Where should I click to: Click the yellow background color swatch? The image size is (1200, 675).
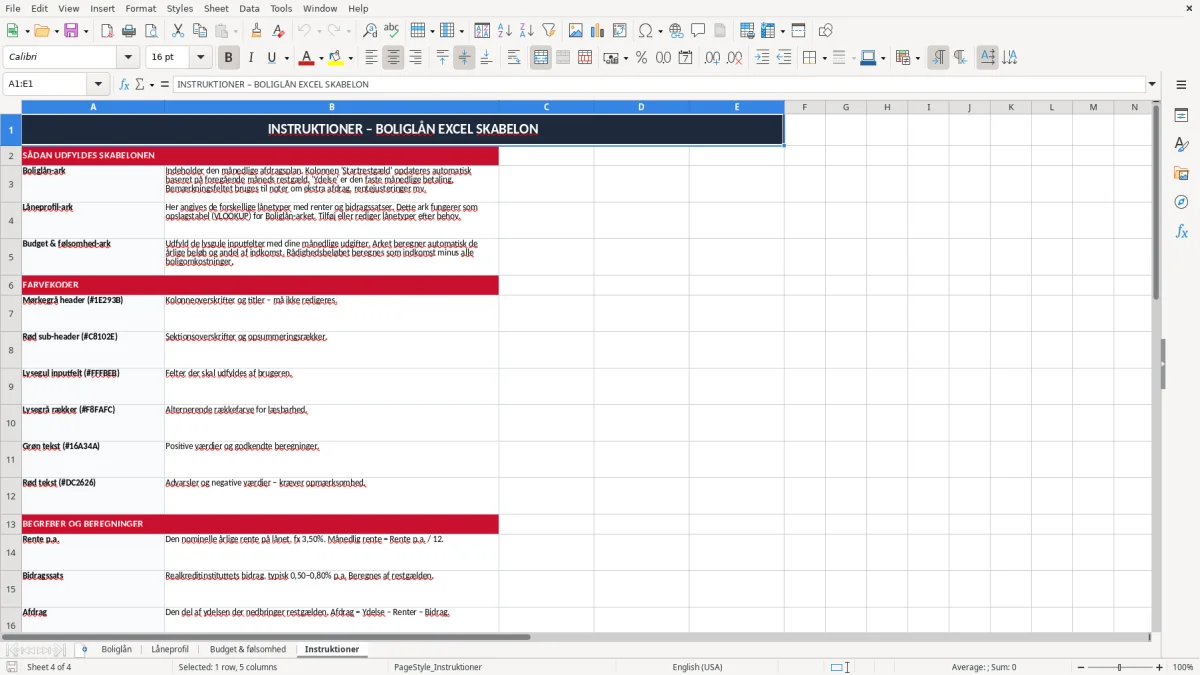[336, 58]
